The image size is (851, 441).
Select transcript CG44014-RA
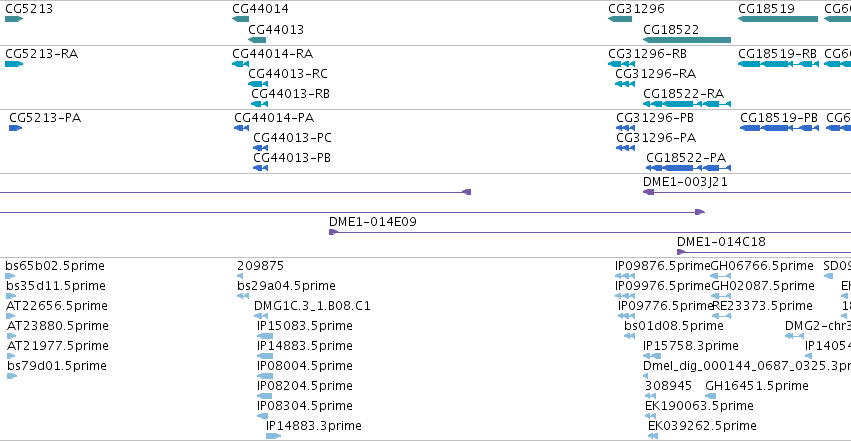[x=272, y=54]
